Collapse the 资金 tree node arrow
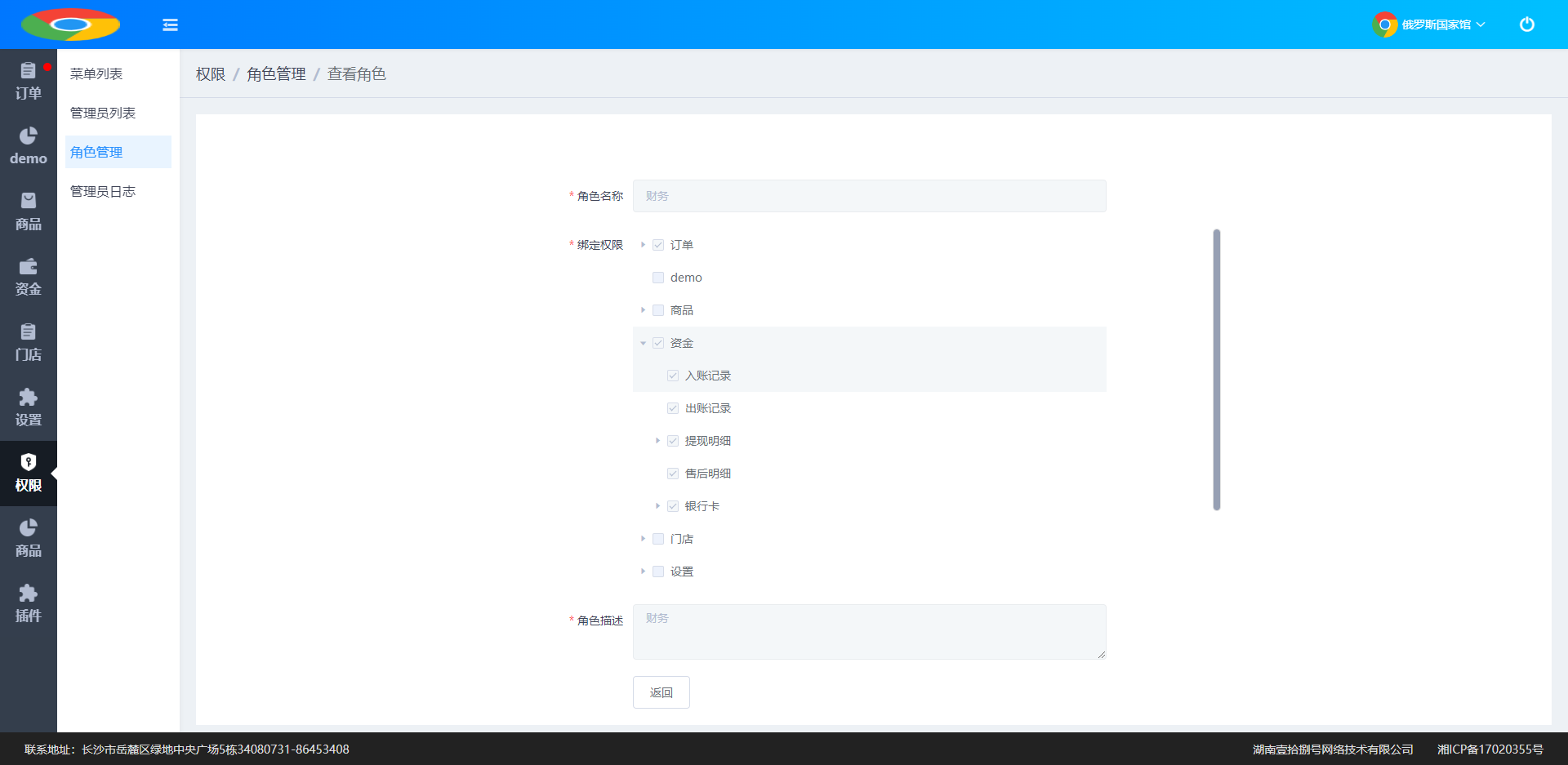This screenshot has width=1568, height=765. [643, 343]
